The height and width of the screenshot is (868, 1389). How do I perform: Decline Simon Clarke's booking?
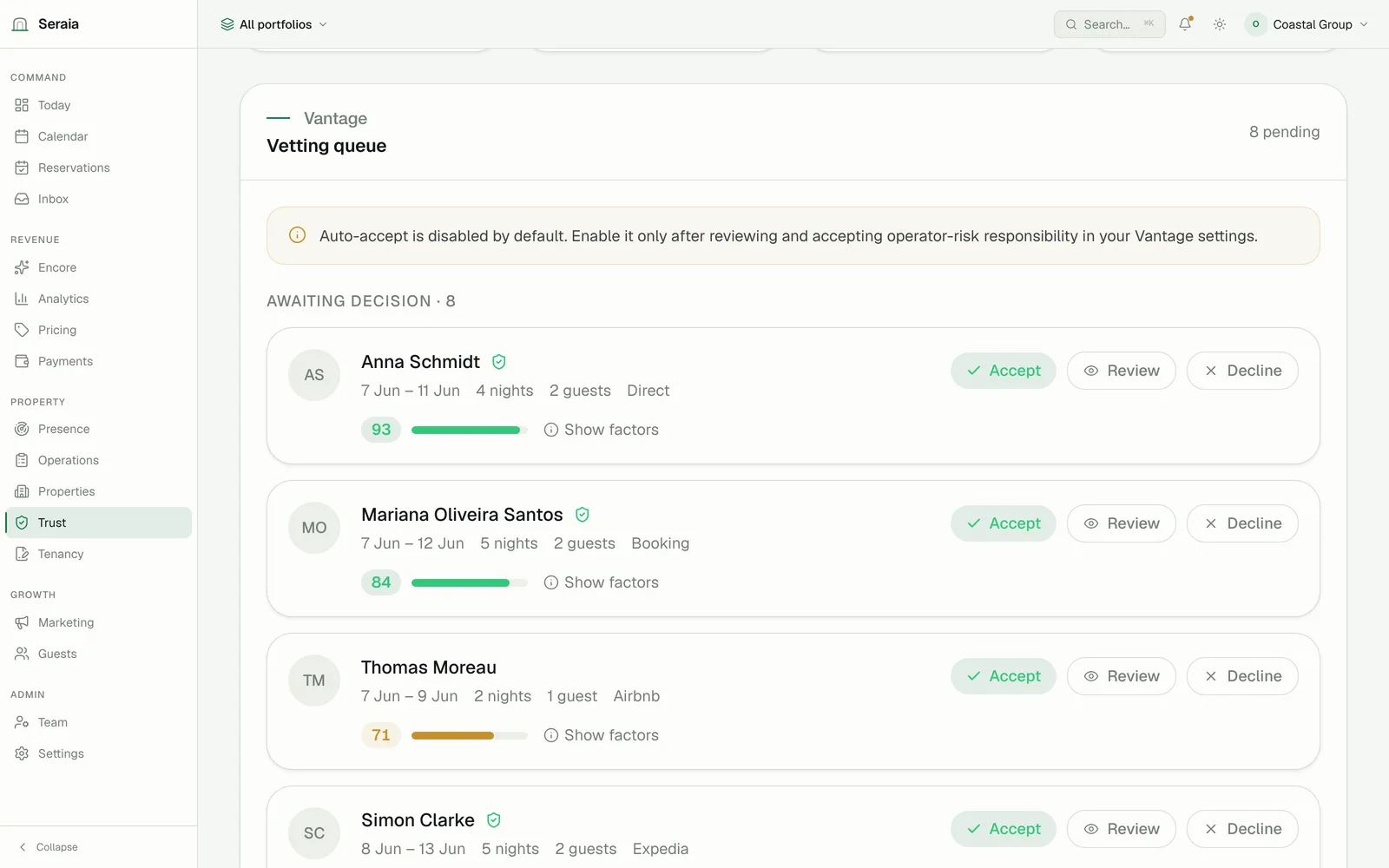tap(1242, 829)
